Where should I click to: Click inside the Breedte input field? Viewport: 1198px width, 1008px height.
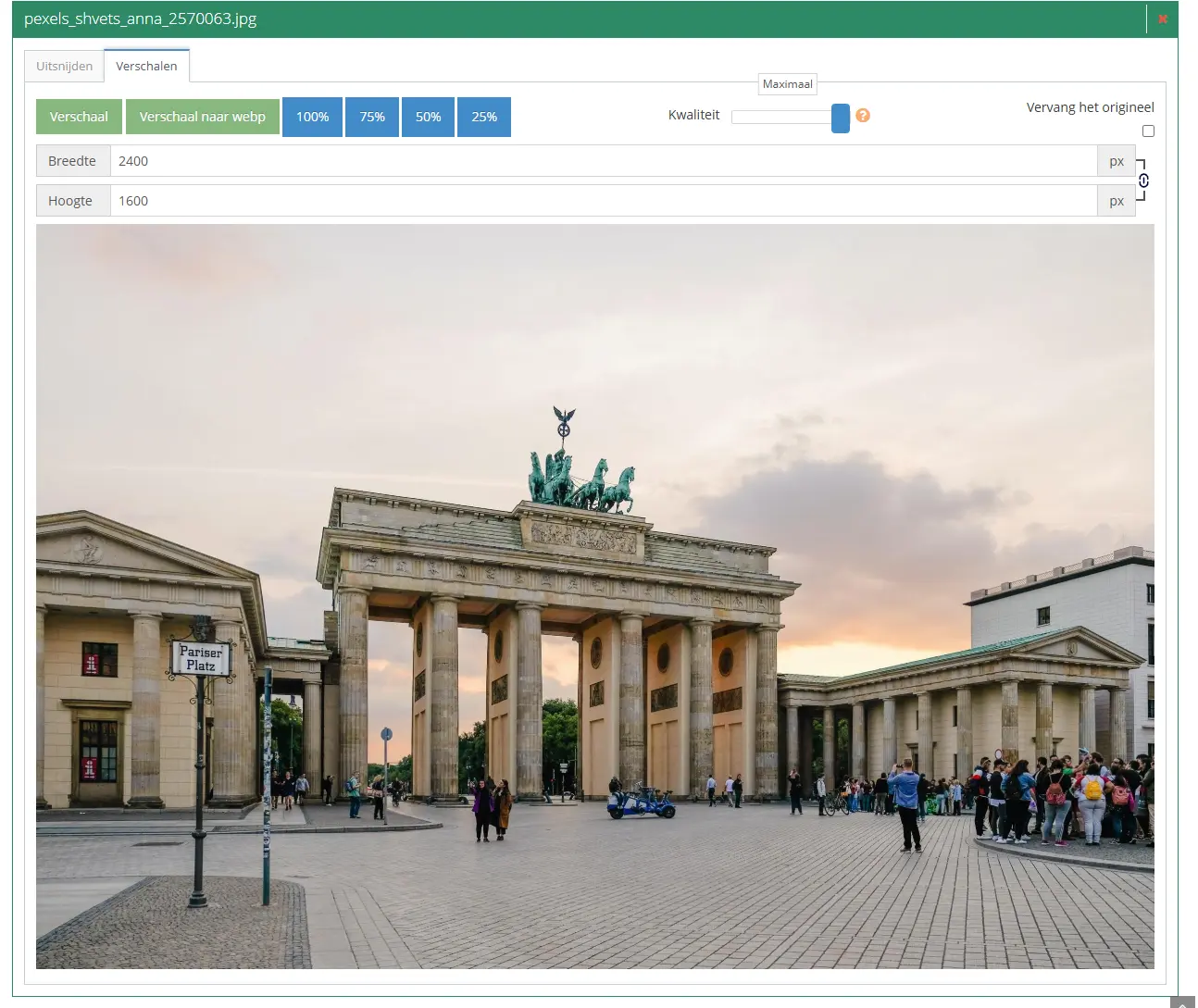click(x=604, y=161)
